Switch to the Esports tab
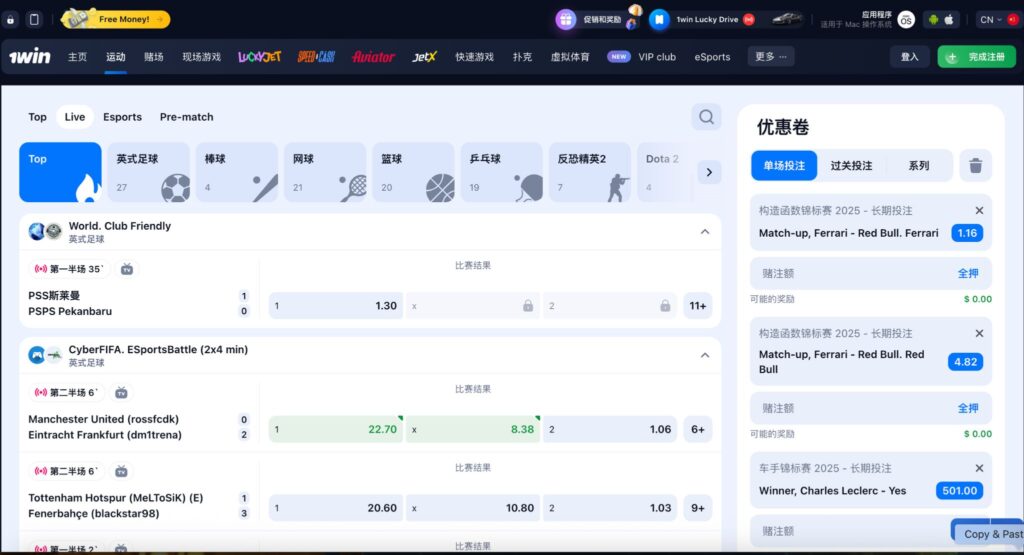The width and height of the screenshot is (1024, 555). (122, 117)
